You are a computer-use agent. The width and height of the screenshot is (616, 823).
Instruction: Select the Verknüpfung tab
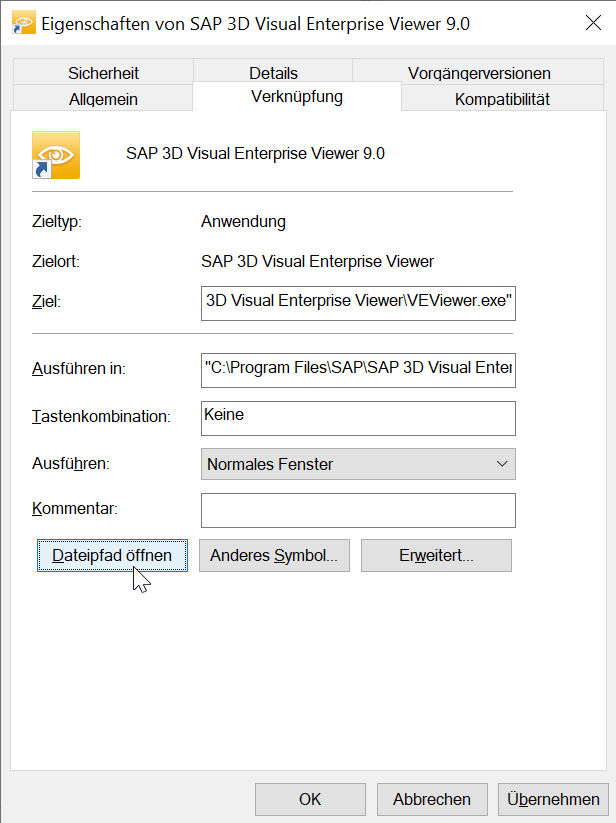pyautogui.click(x=297, y=97)
